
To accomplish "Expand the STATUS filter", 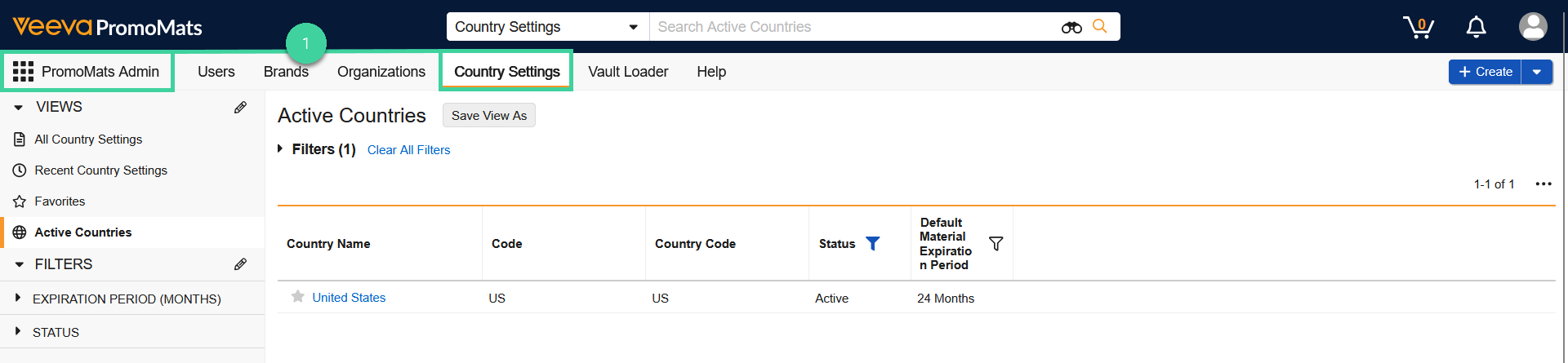I will [x=18, y=331].
